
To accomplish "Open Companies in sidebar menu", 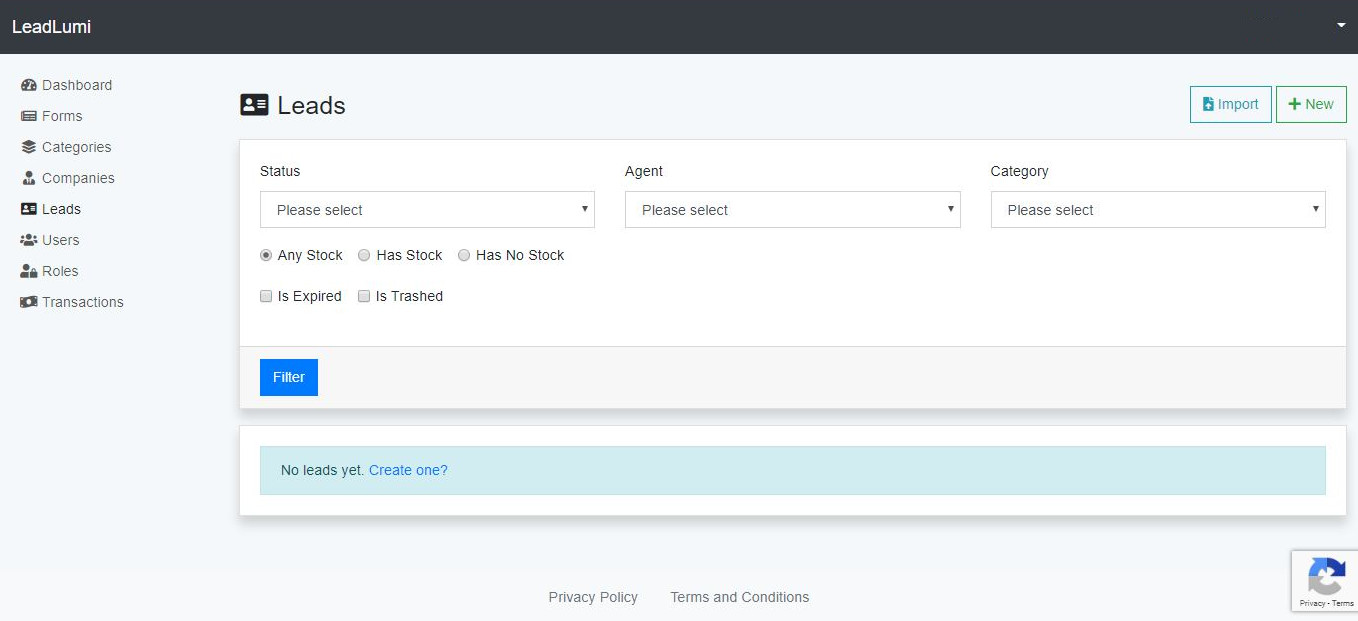I will click(67, 178).
